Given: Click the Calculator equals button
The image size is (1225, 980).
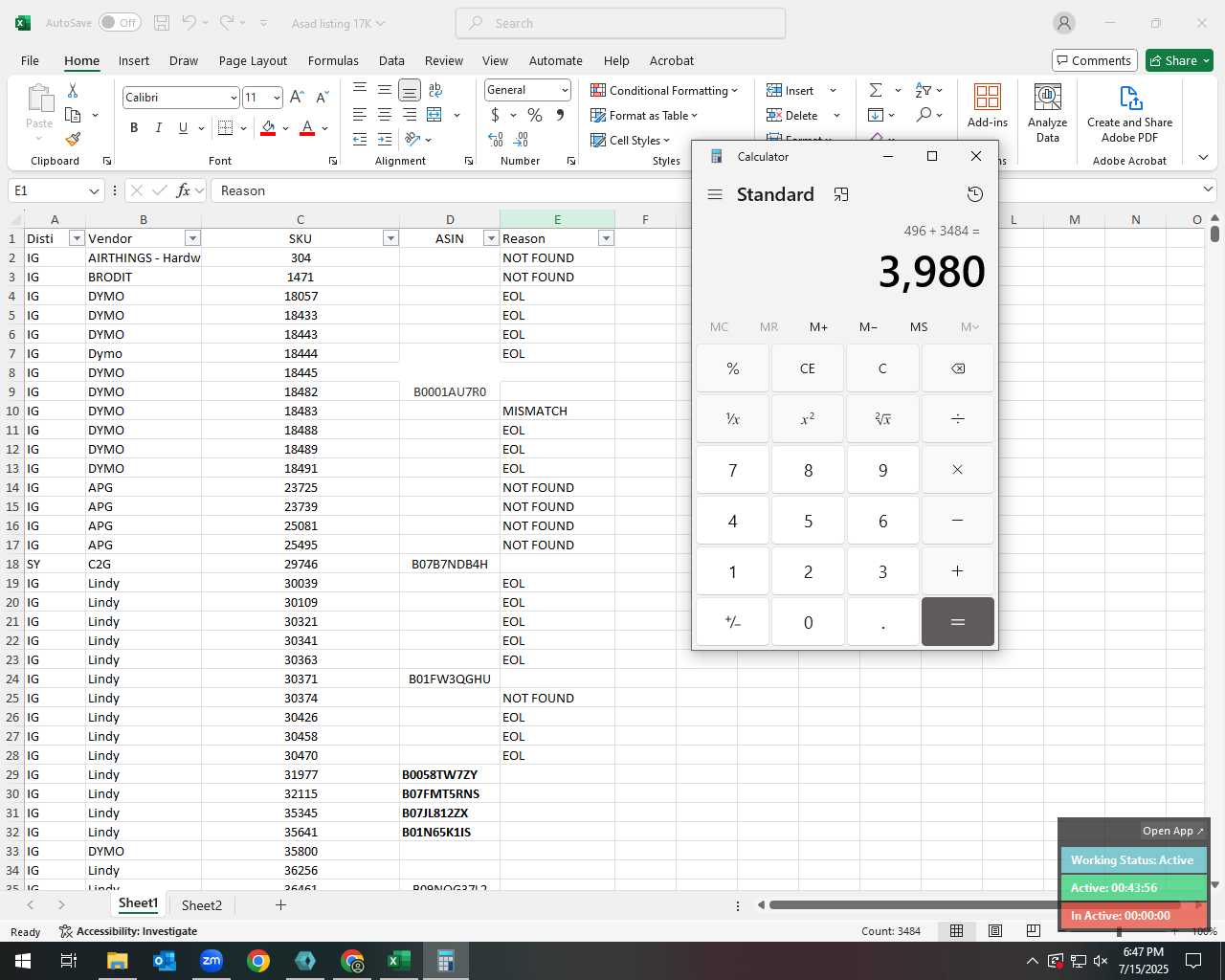Looking at the screenshot, I should (957, 622).
